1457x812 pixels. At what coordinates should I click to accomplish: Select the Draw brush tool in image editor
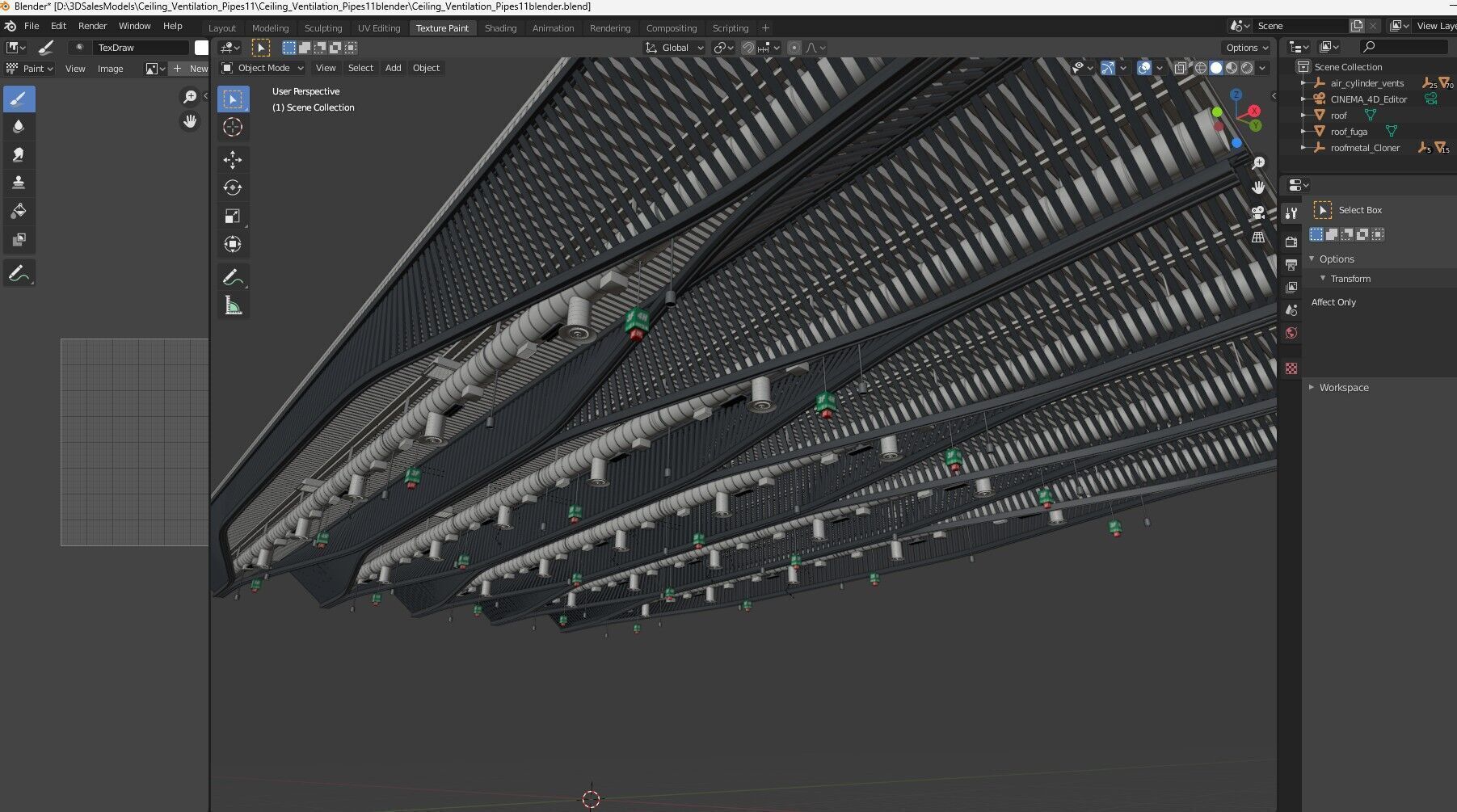pyautogui.click(x=19, y=99)
